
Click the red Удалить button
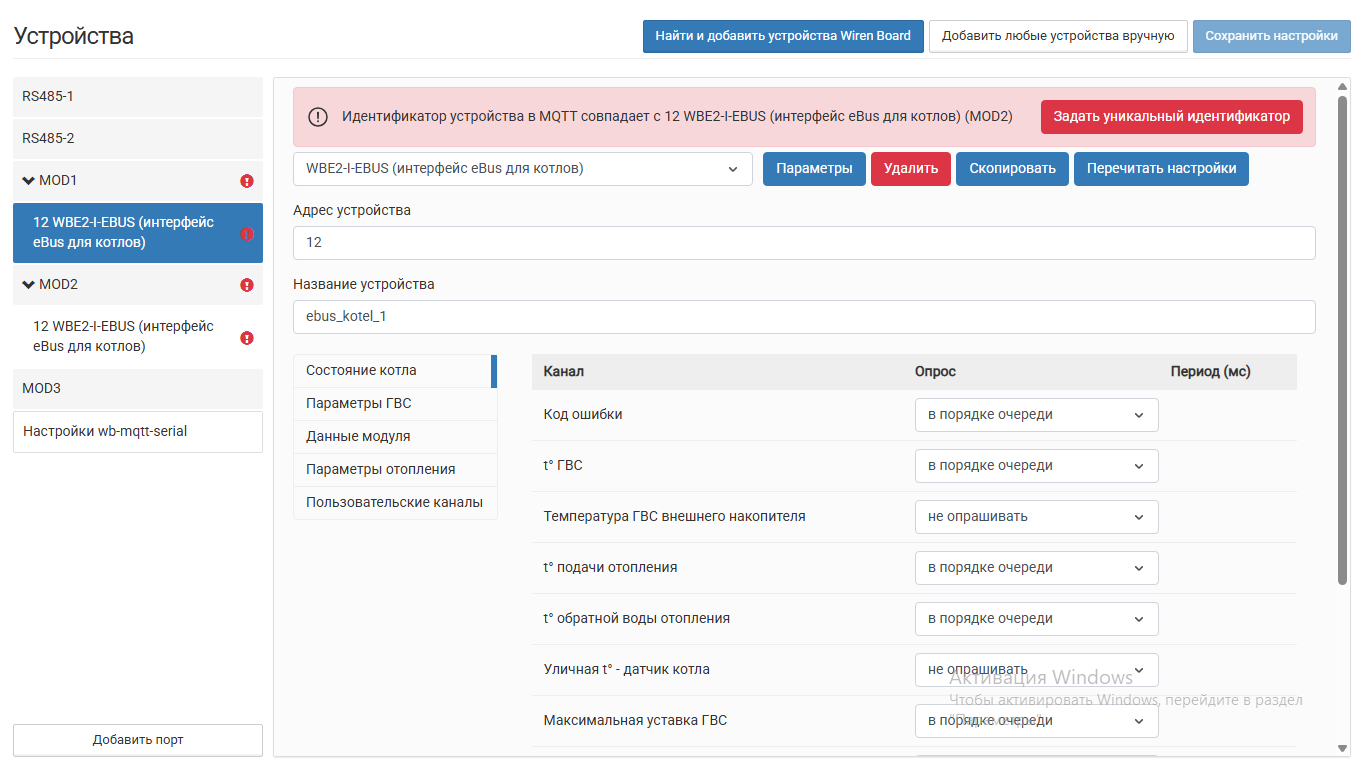[911, 169]
